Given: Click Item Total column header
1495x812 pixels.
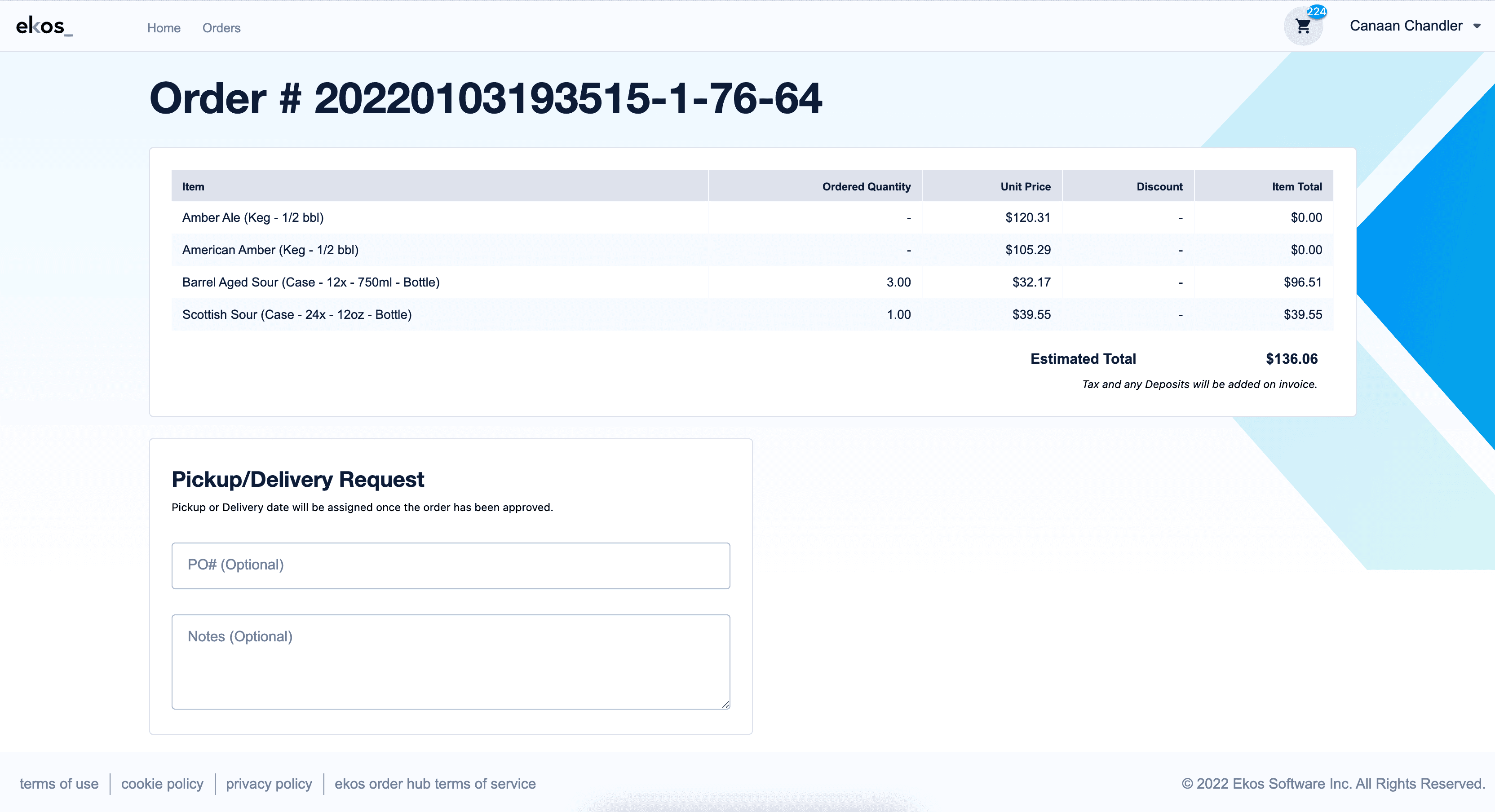Looking at the screenshot, I should tap(1296, 186).
